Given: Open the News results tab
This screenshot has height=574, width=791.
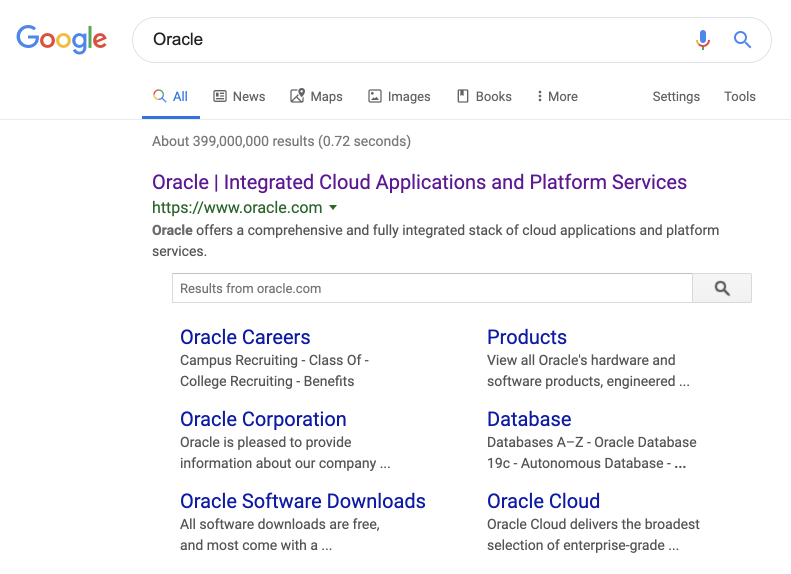Looking at the screenshot, I should (x=239, y=97).
